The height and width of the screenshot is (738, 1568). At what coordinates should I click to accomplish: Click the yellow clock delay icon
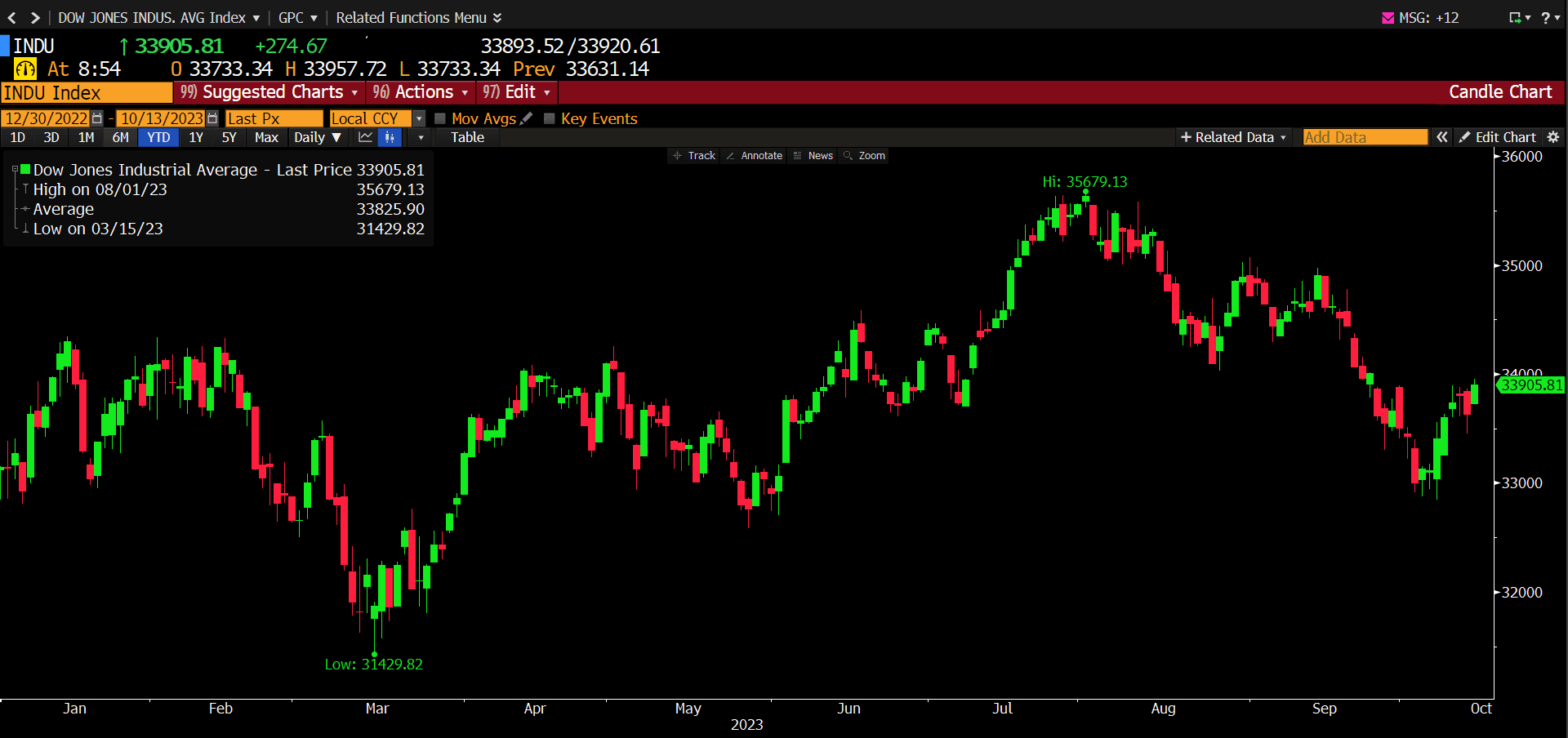coord(25,69)
